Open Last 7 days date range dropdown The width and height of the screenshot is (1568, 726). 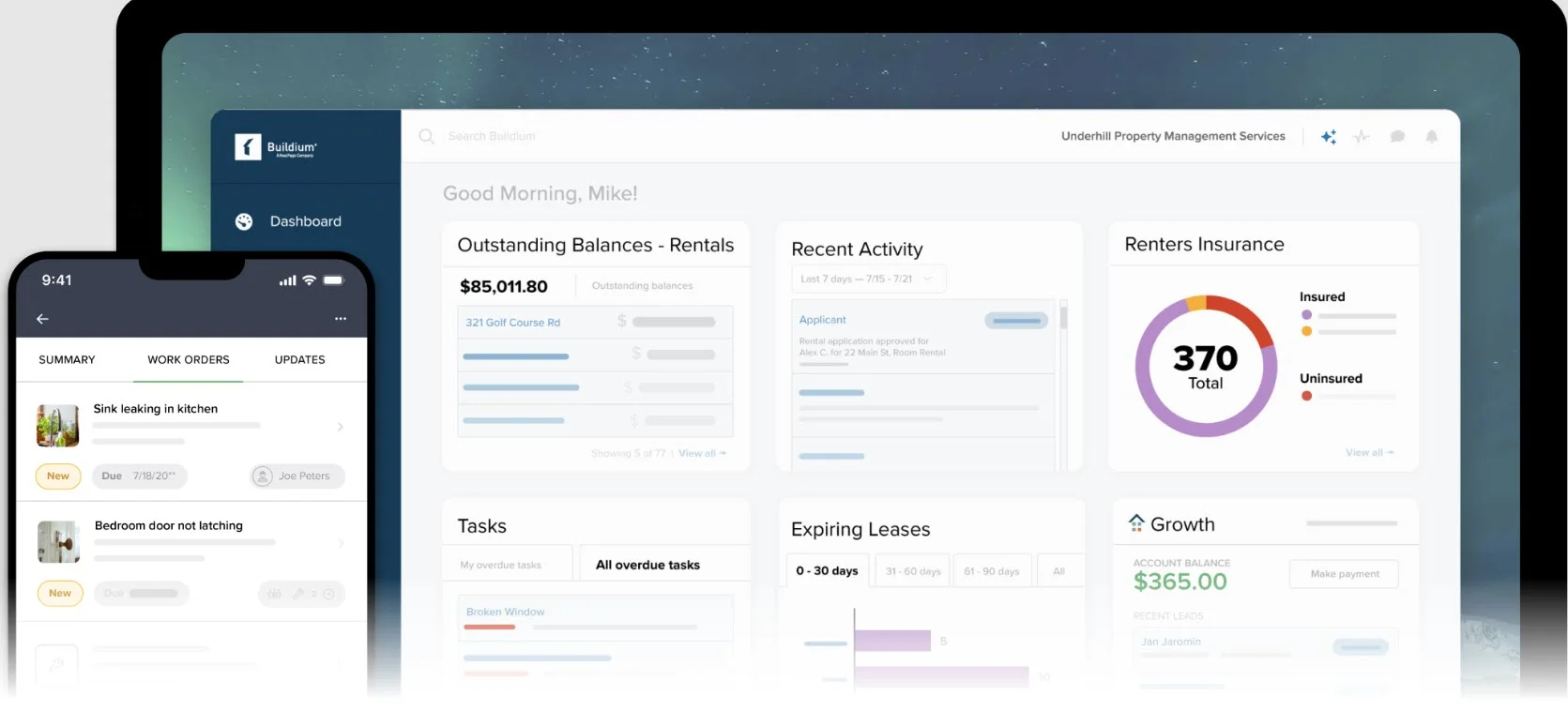click(x=868, y=279)
